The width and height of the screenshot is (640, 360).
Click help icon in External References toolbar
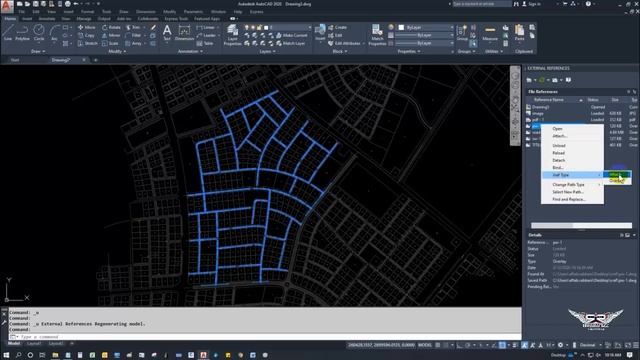coord(568,80)
